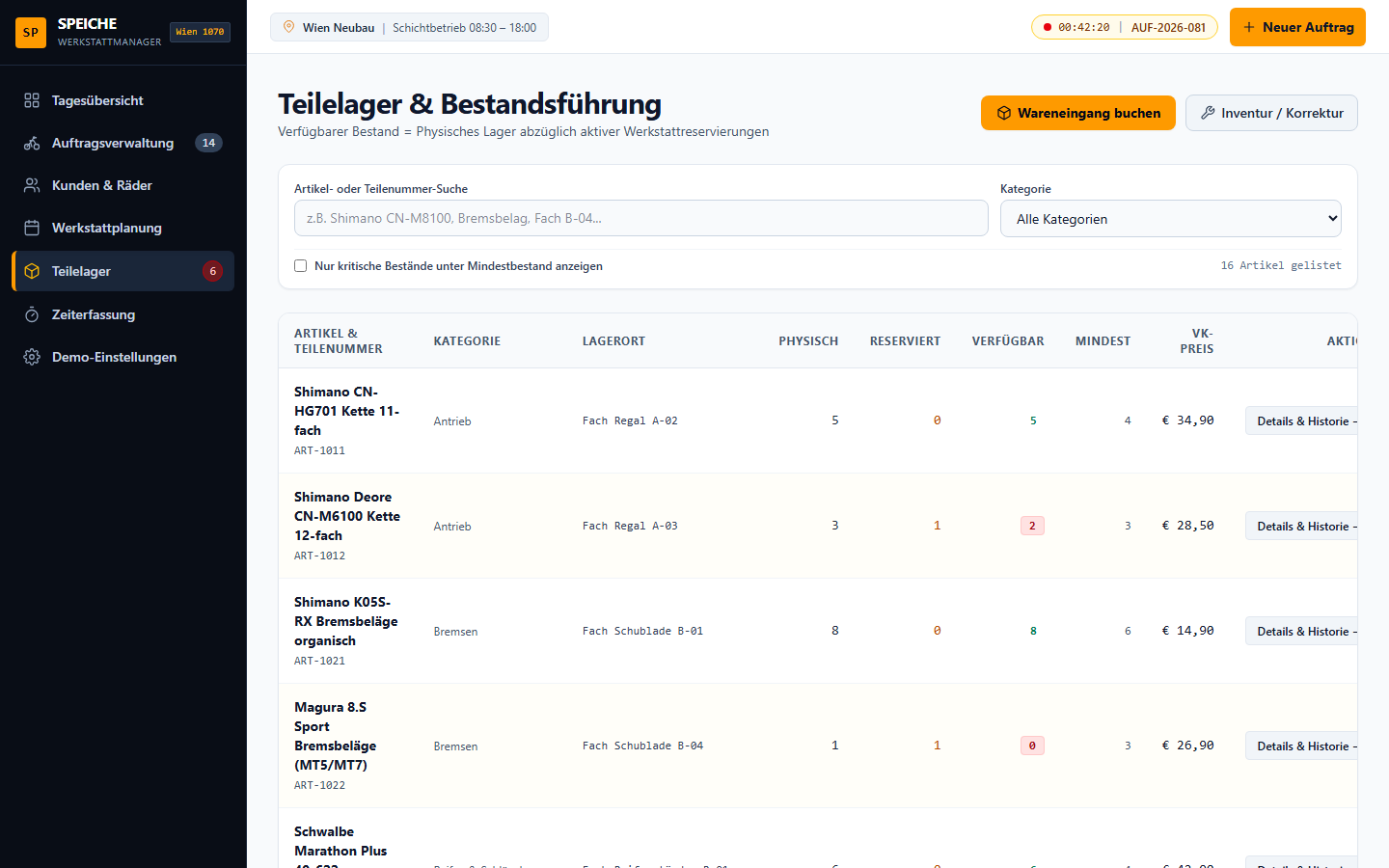Click 16 Artikel gelistet text
This screenshot has height=868, width=1389.
tap(1281, 265)
